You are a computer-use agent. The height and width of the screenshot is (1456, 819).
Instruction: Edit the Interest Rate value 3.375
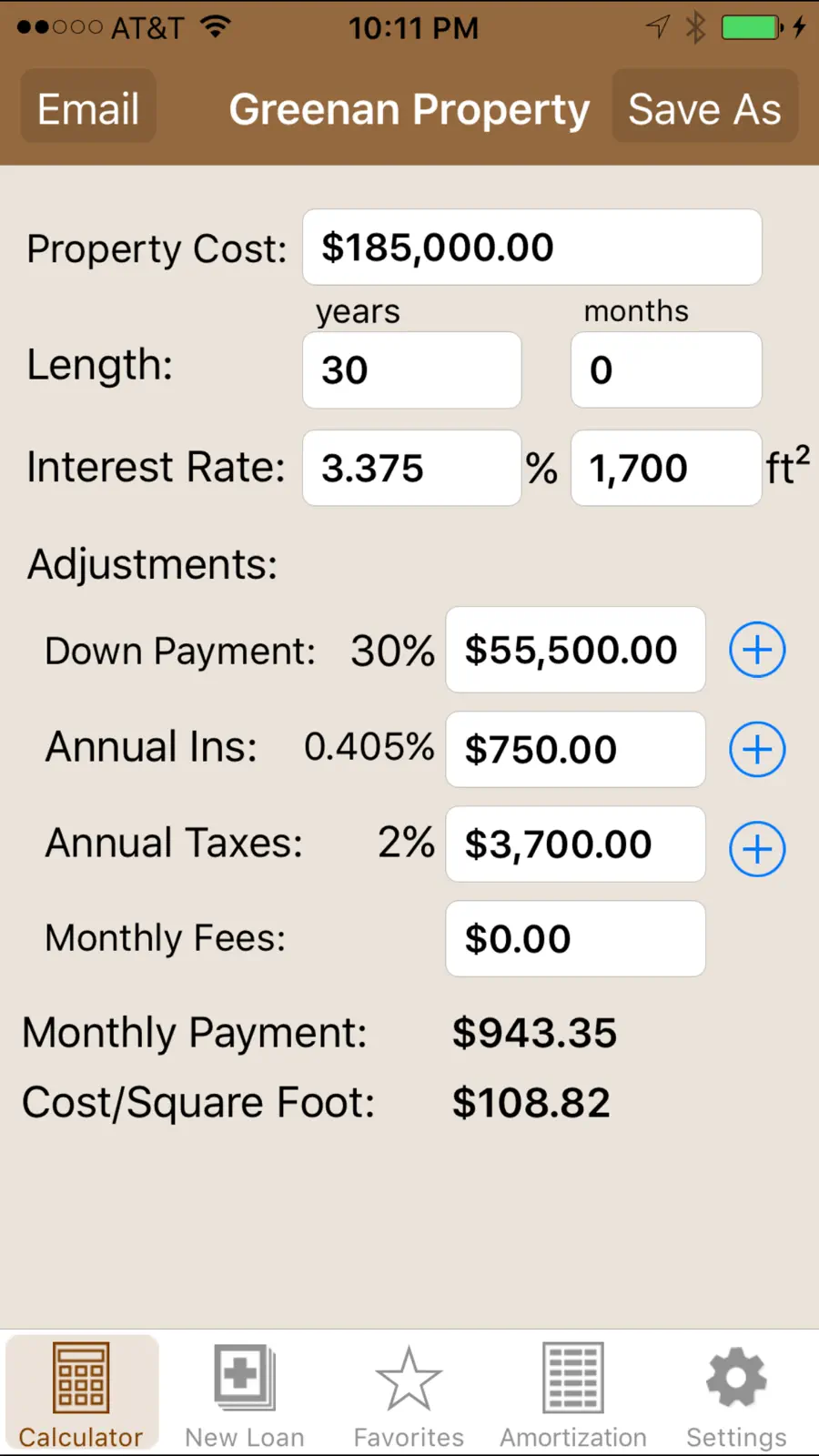point(412,469)
